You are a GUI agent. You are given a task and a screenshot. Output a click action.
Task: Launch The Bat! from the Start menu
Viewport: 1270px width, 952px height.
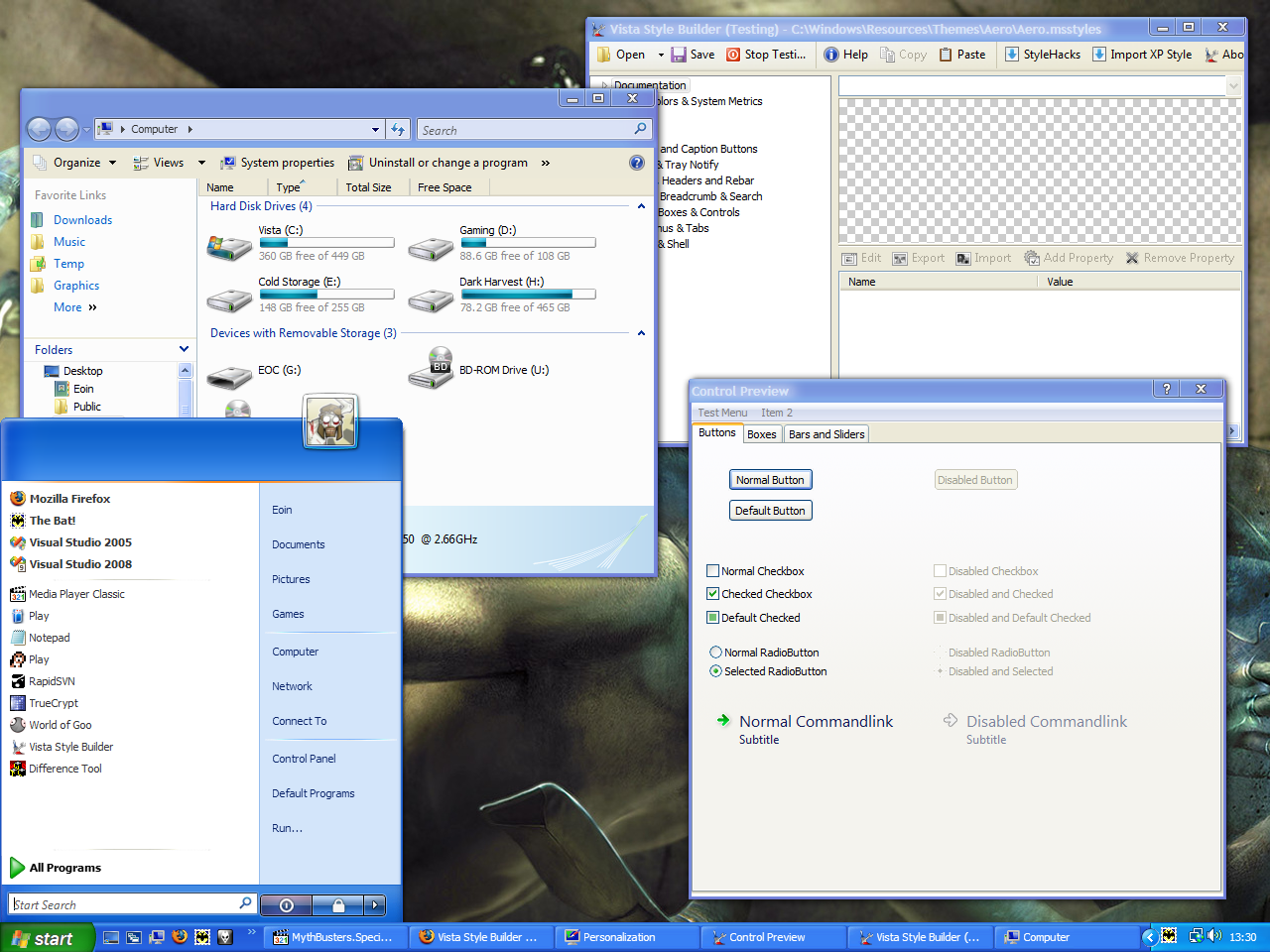point(43,521)
